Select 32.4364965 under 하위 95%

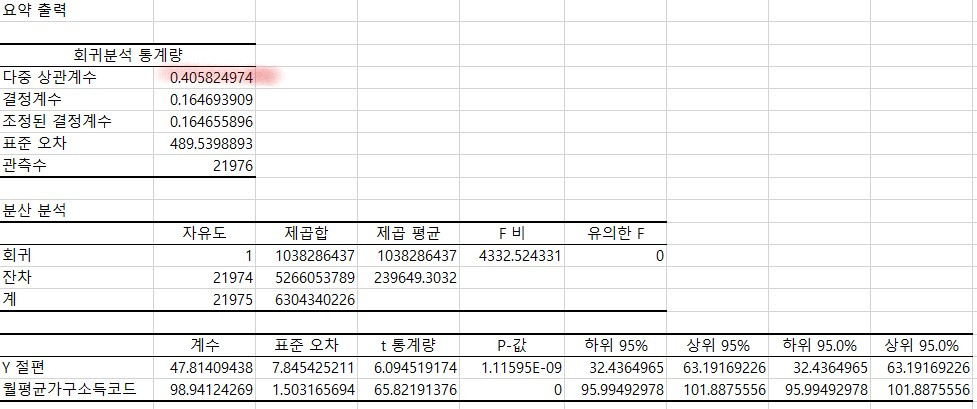click(x=628, y=368)
